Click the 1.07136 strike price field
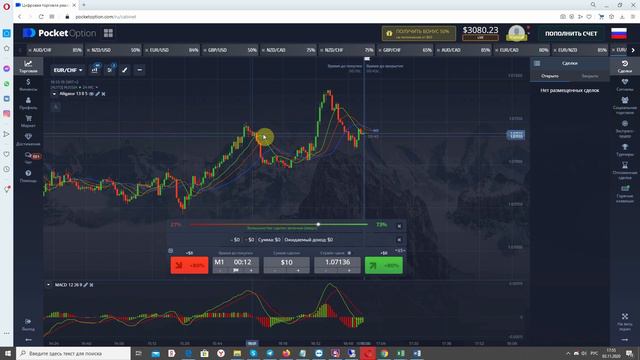This screenshot has width=640, height=360. [x=338, y=262]
